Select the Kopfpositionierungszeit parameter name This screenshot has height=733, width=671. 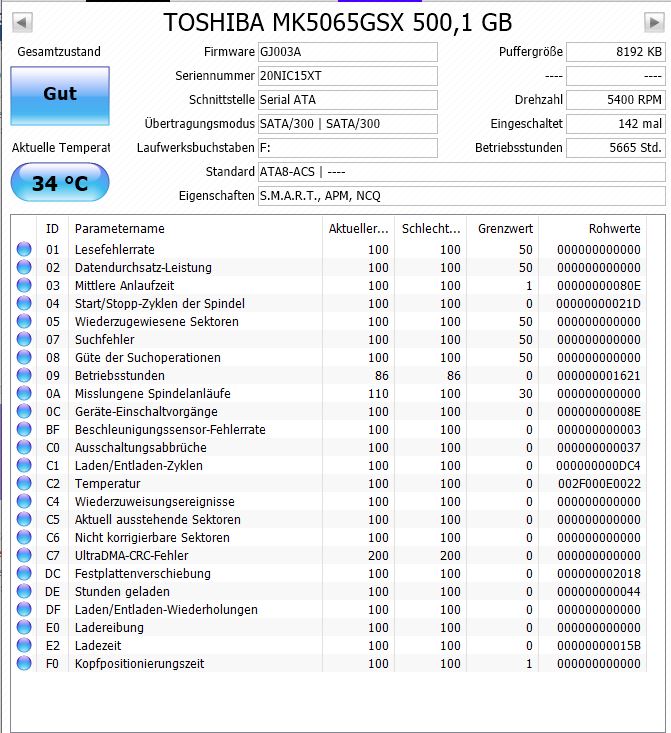point(139,664)
